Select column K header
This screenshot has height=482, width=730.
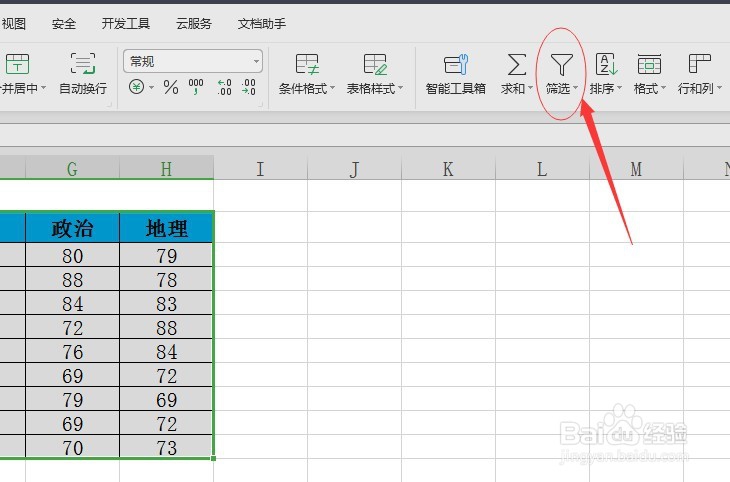(448, 169)
